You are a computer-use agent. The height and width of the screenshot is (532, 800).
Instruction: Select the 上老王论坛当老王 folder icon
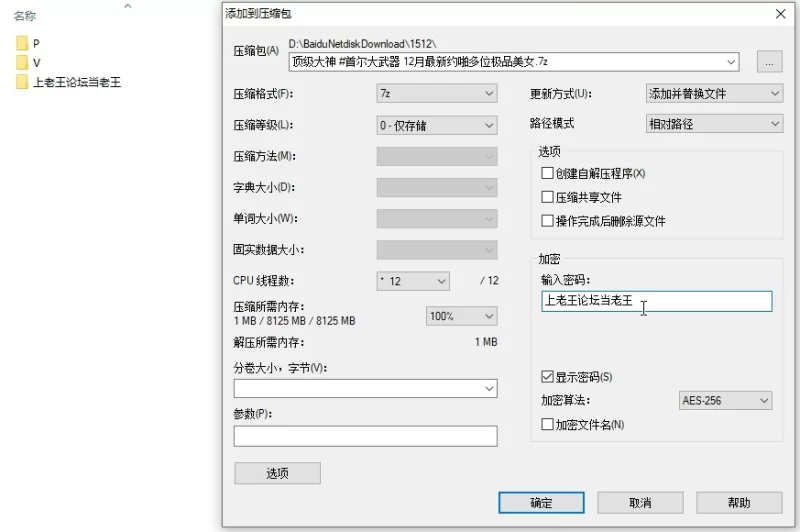click(x=22, y=82)
